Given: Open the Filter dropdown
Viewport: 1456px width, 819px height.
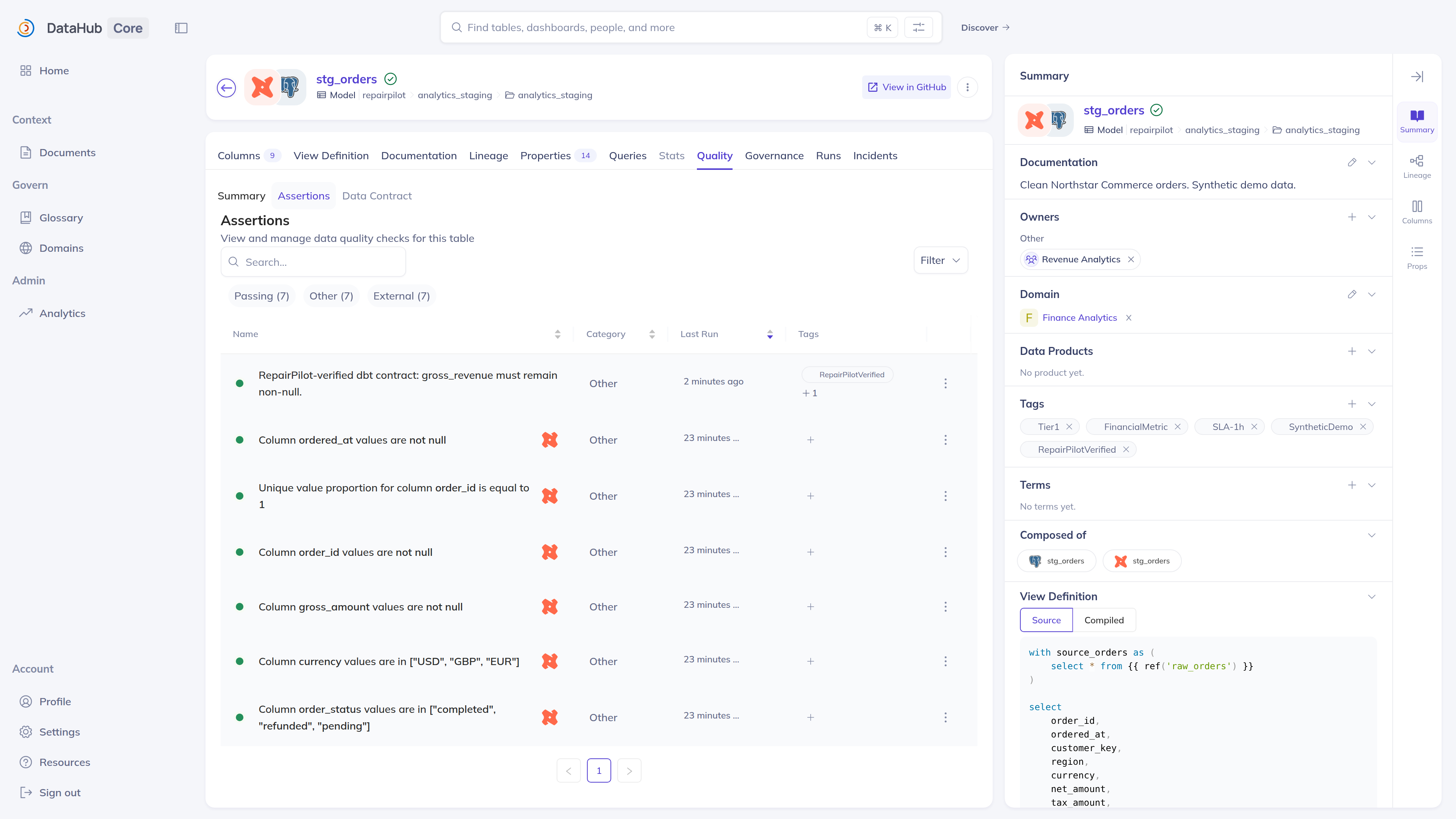Looking at the screenshot, I should pyautogui.click(x=940, y=260).
